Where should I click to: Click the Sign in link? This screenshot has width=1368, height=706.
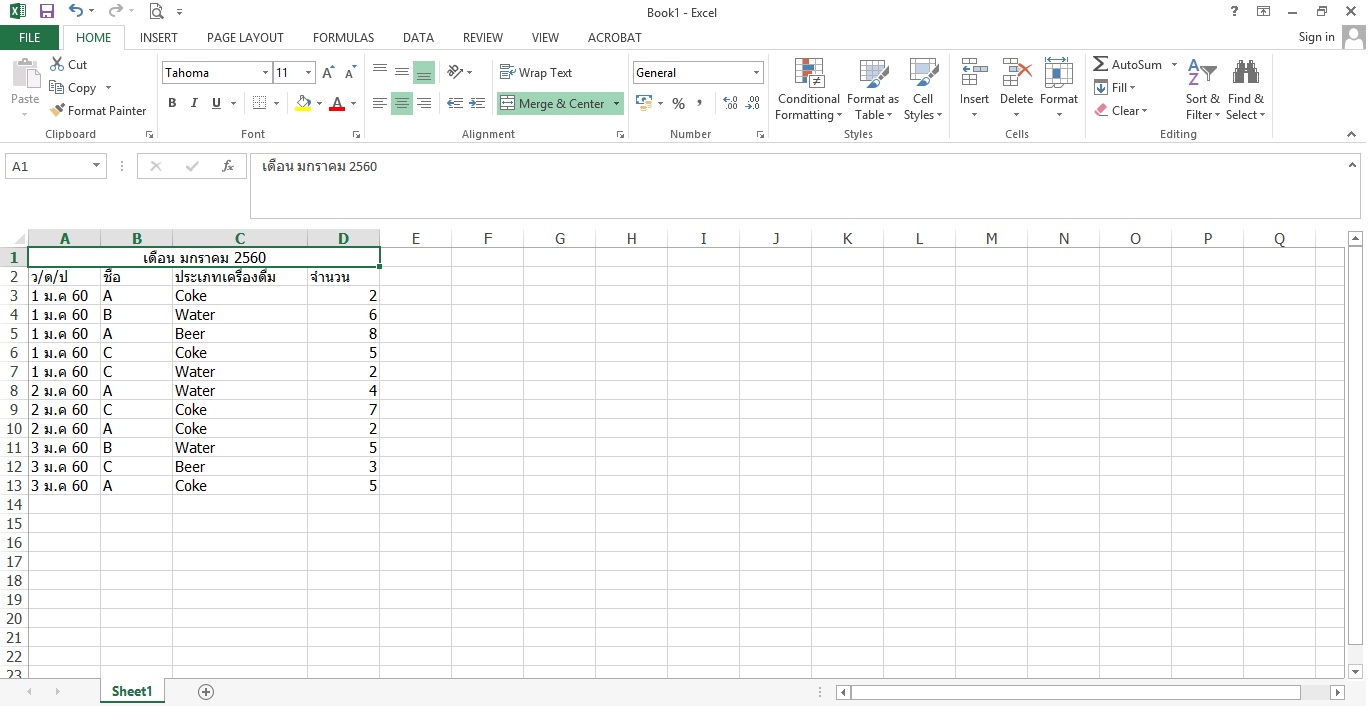point(1316,37)
